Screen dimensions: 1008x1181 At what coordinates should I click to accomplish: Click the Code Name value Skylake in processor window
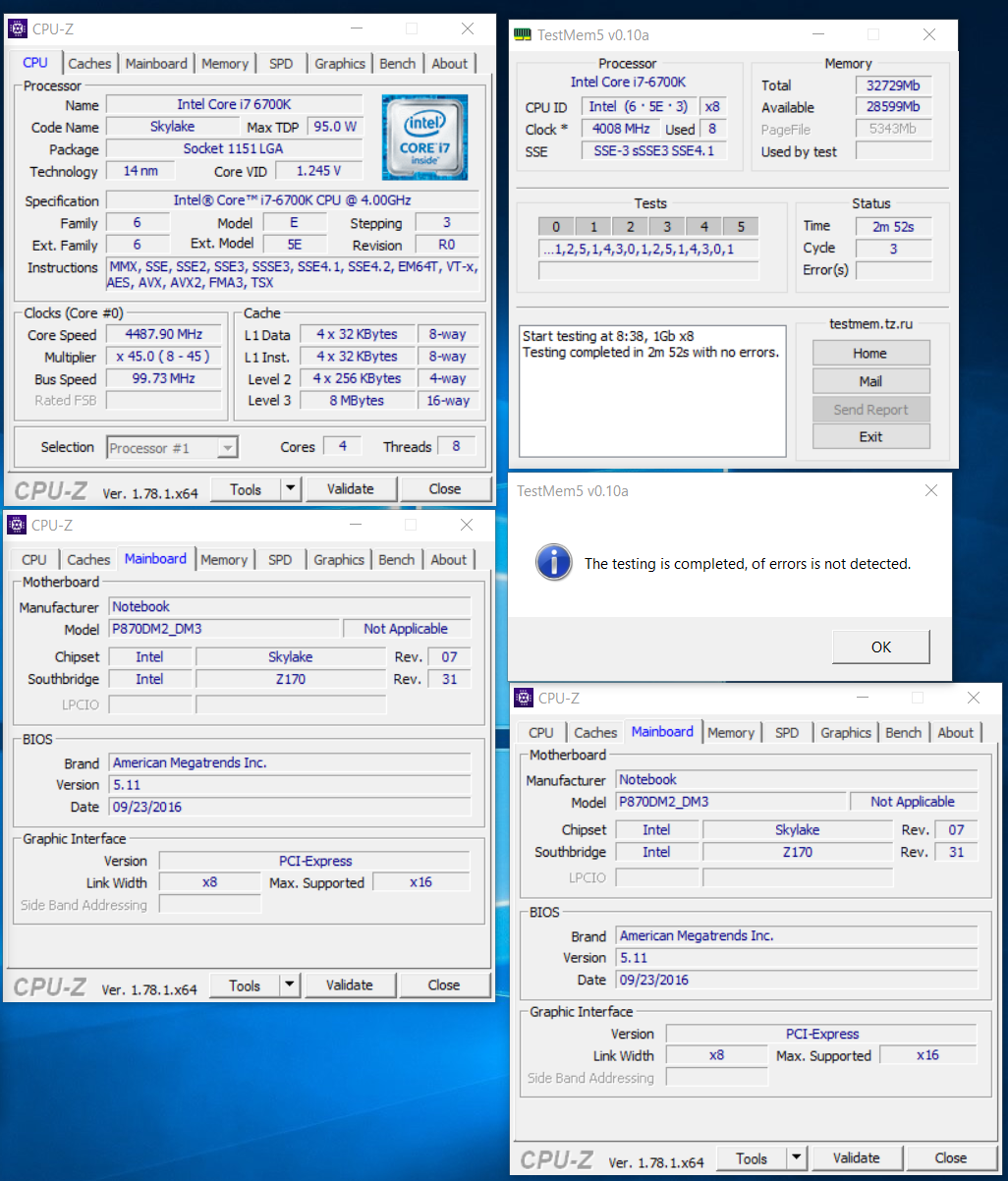[x=173, y=127]
